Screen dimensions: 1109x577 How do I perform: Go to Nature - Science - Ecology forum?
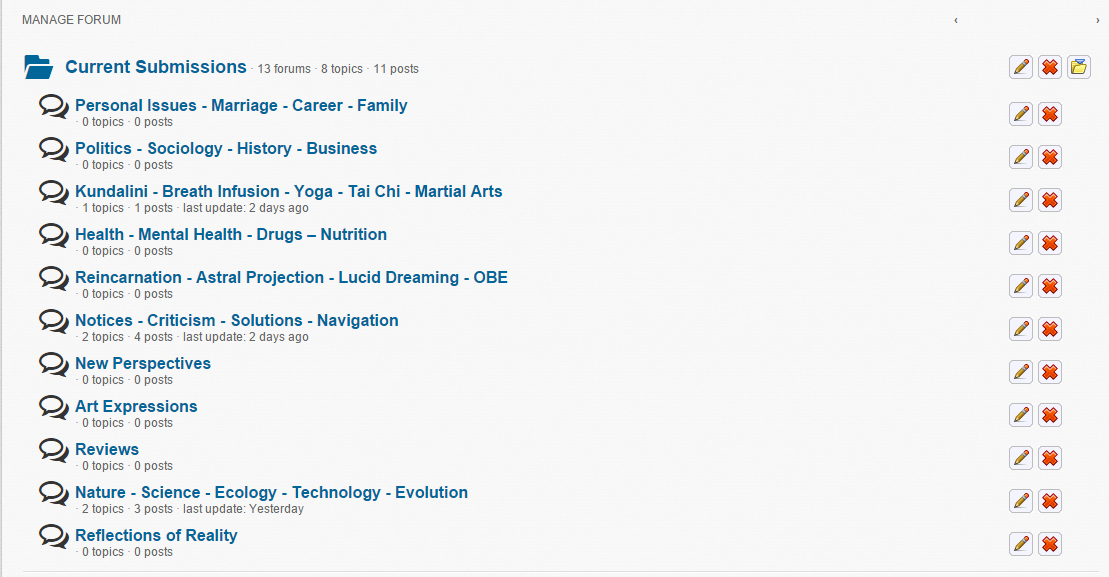271,492
